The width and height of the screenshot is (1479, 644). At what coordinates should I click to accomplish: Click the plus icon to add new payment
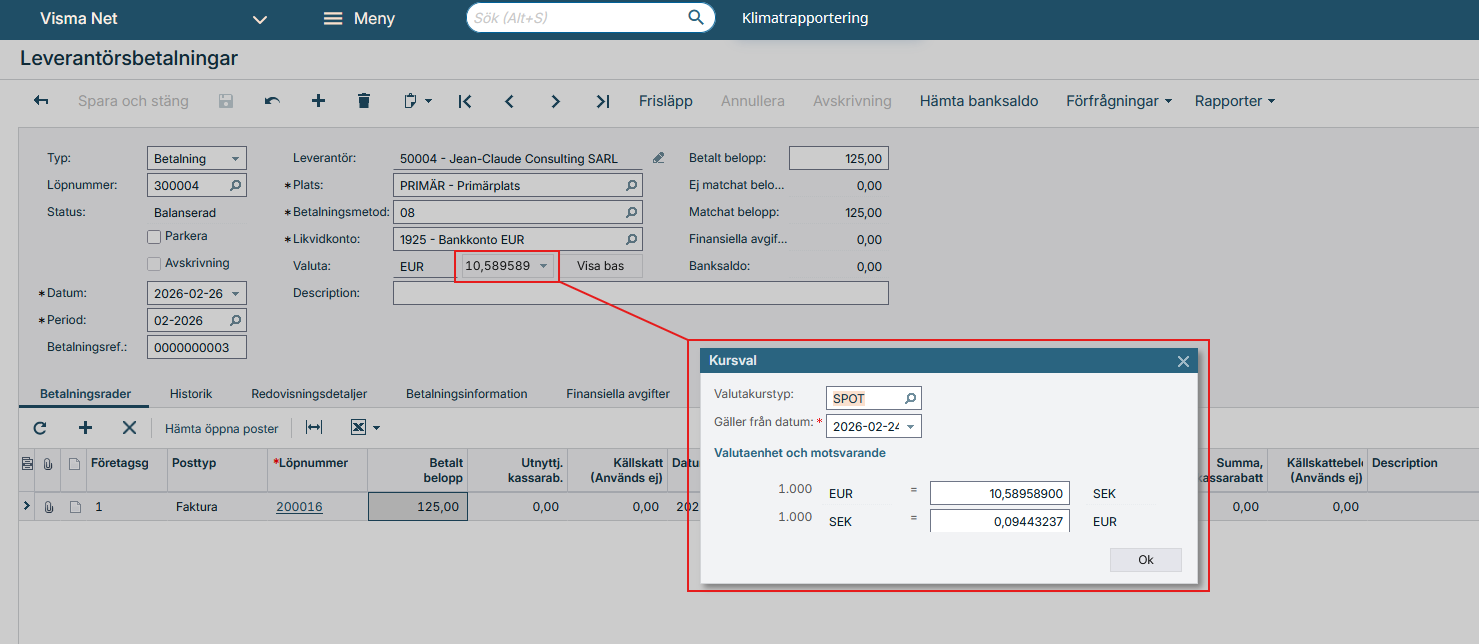coord(318,101)
